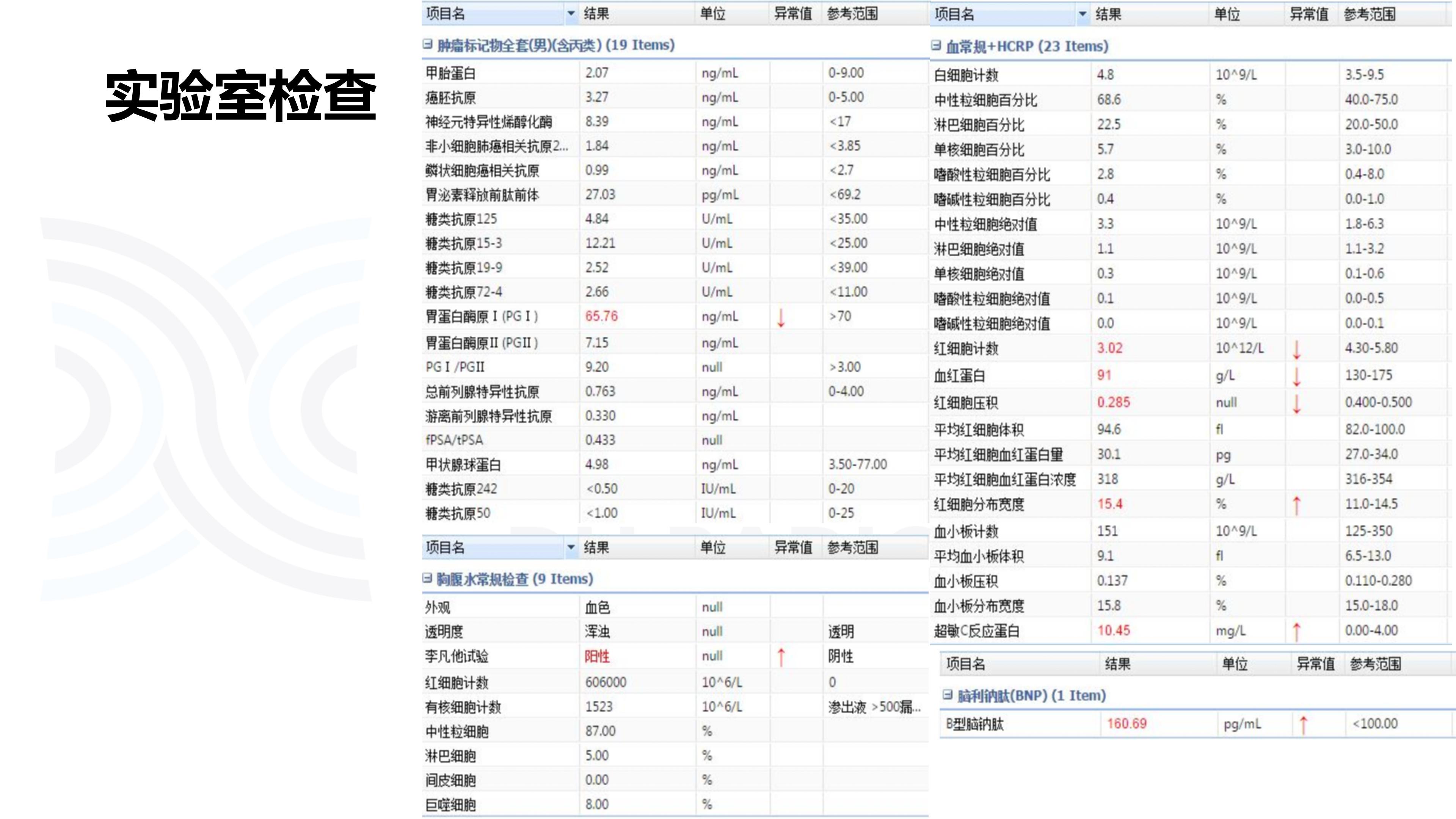Click up arrow for 李凡他试验 row
The image size is (1456, 819).
click(781, 657)
